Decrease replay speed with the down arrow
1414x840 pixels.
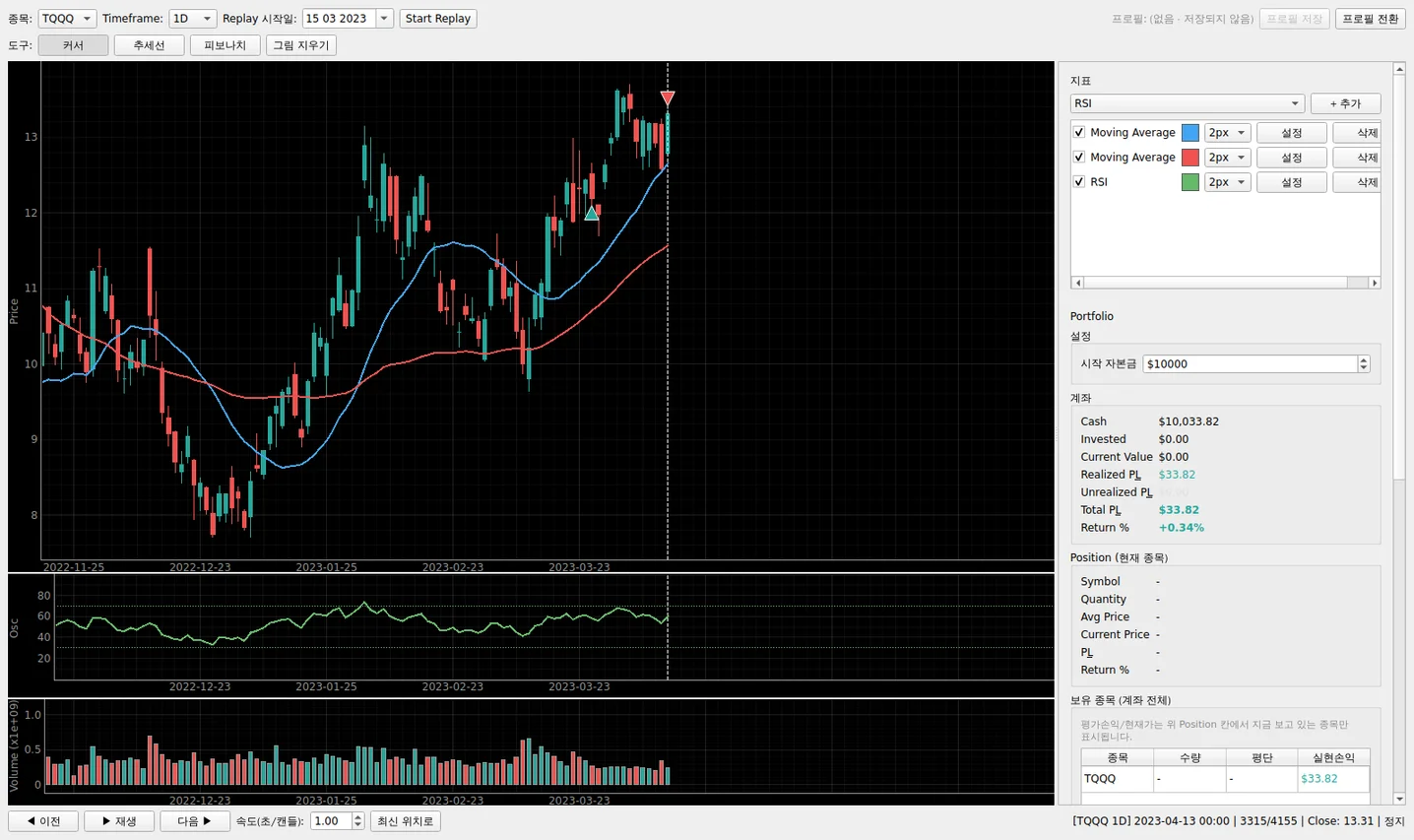pos(357,825)
